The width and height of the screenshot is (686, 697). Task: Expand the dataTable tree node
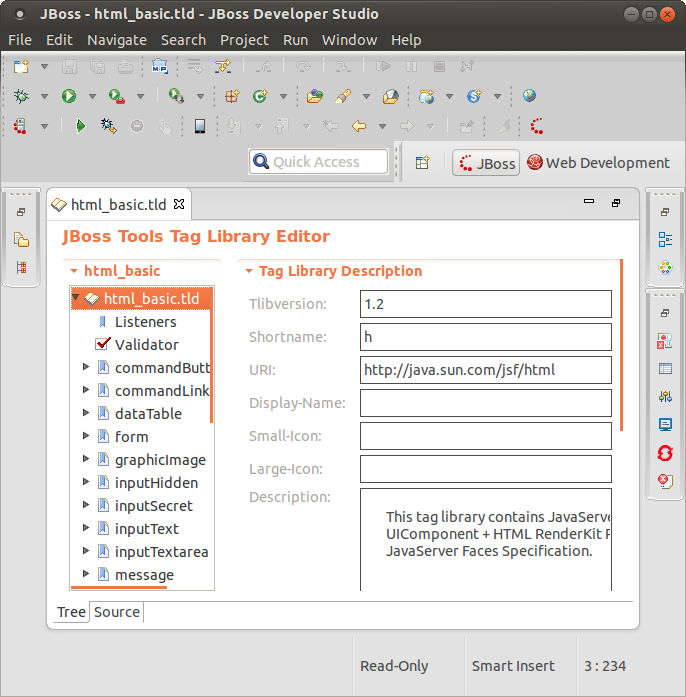pyautogui.click(x=86, y=413)
